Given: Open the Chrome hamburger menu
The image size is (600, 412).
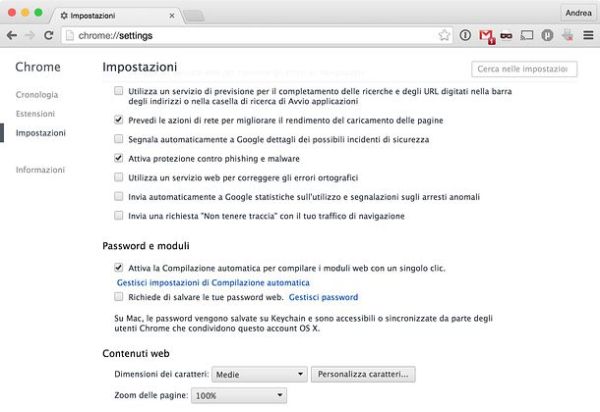Looking at the screenshot, I should 585,35.
